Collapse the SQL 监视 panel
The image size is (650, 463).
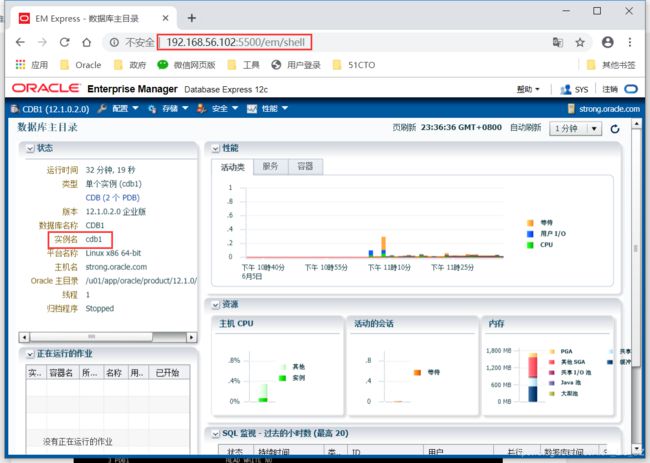point(216,434)
